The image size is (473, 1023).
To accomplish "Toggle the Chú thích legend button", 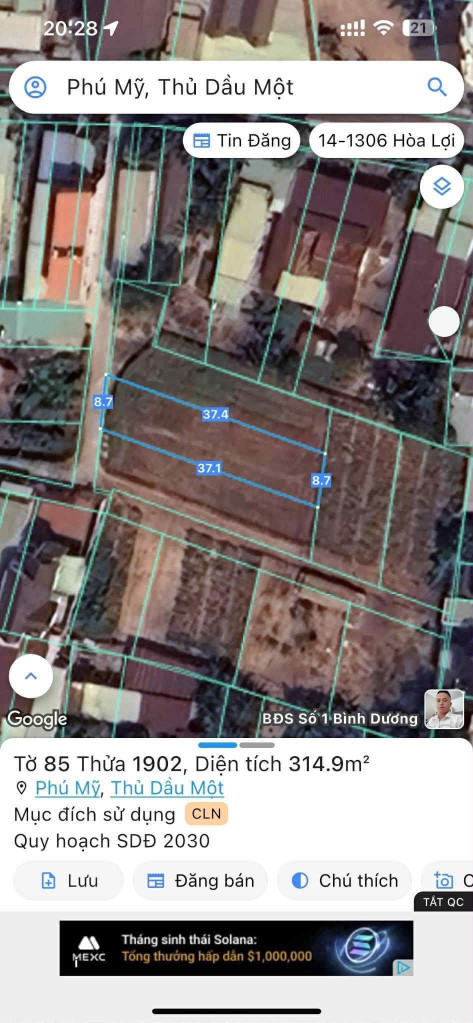I will 344,880.
